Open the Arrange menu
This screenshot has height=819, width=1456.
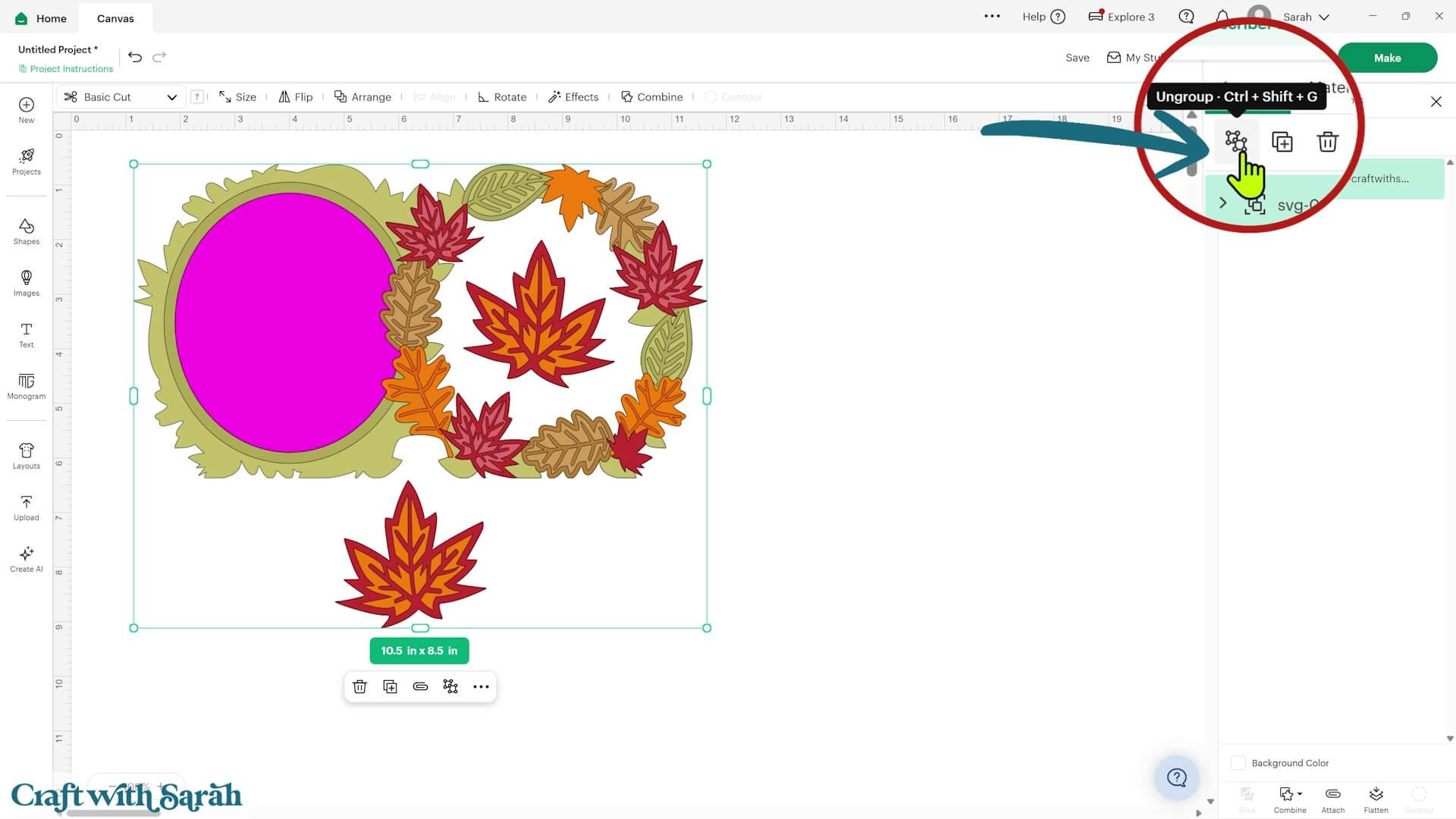(362, 97)
